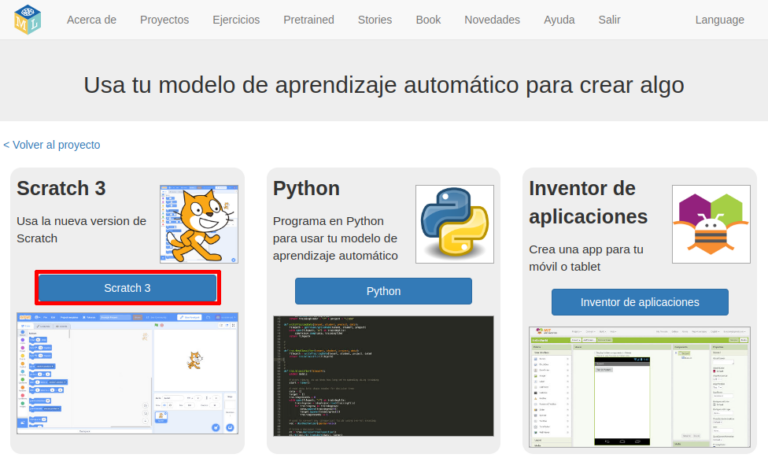
Task: Open the Stories page
Action: (375, 20)
